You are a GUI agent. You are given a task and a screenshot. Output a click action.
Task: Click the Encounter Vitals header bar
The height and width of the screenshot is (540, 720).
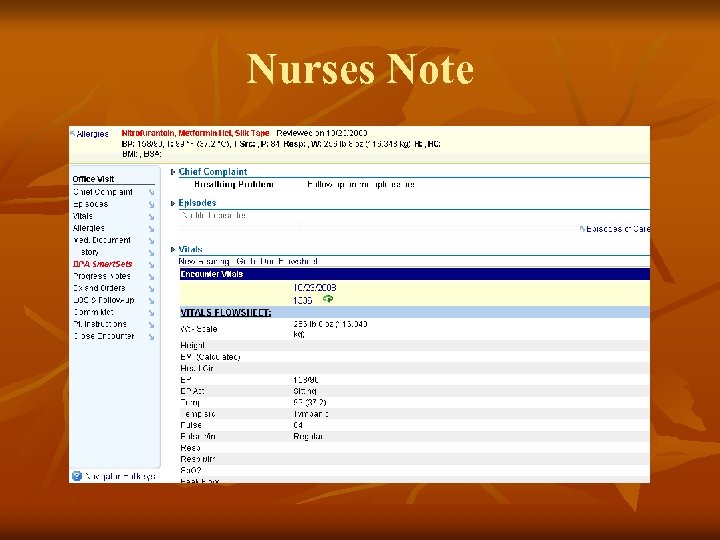[414, 274]
